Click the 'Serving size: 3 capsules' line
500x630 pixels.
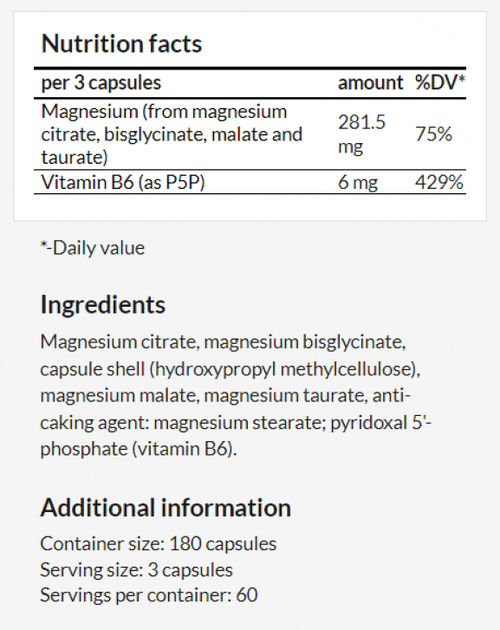136,570
